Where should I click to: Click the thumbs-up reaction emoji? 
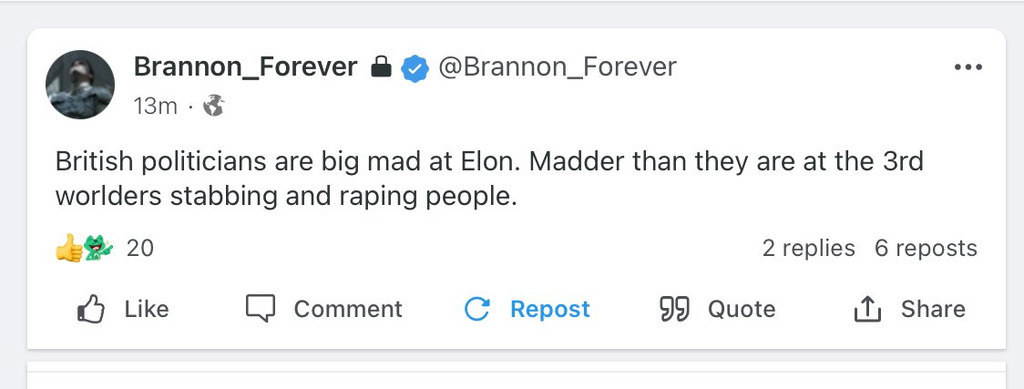point(69,249)
